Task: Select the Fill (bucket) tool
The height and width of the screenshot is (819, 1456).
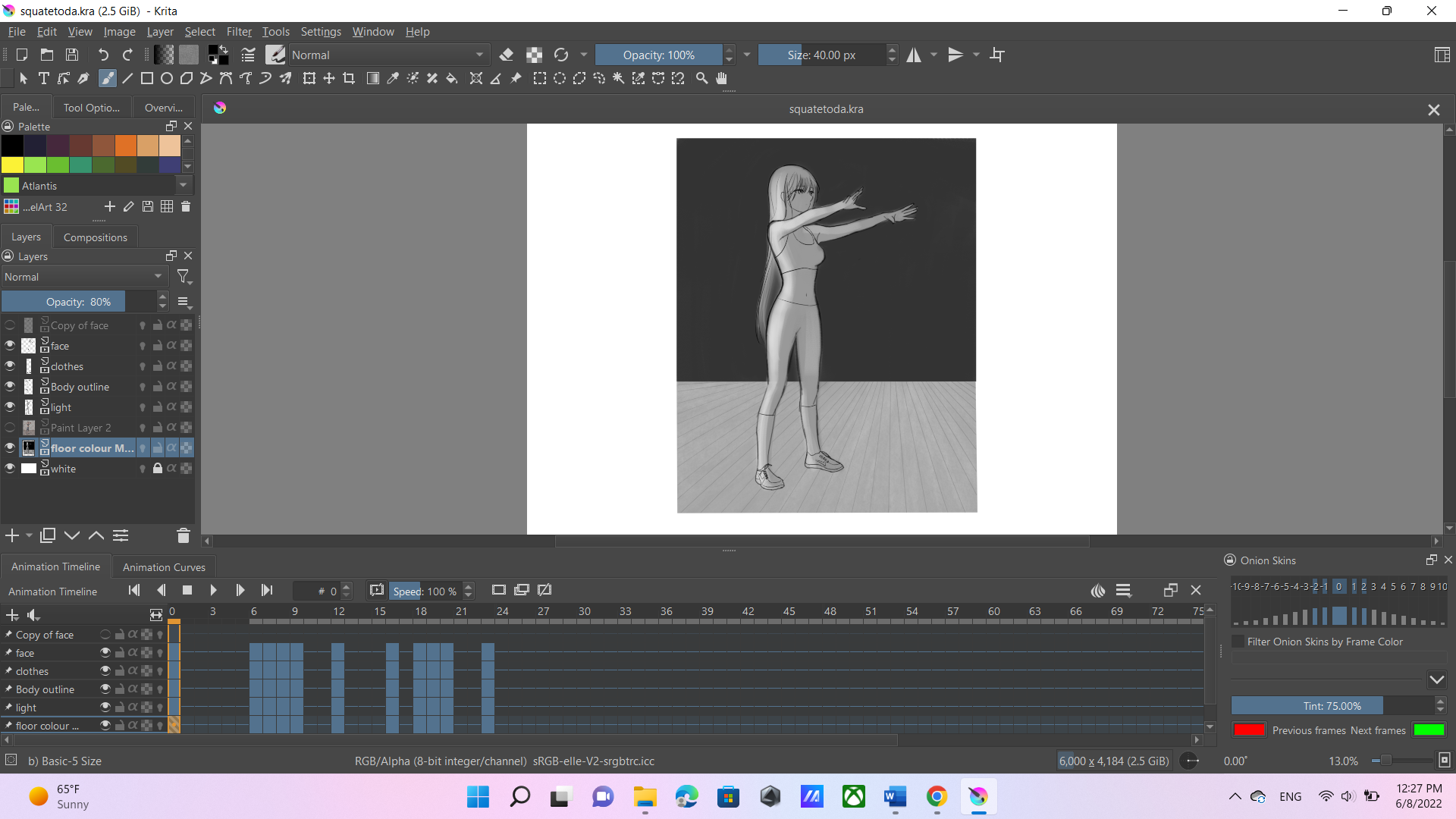Action: (x=452, y=78)
